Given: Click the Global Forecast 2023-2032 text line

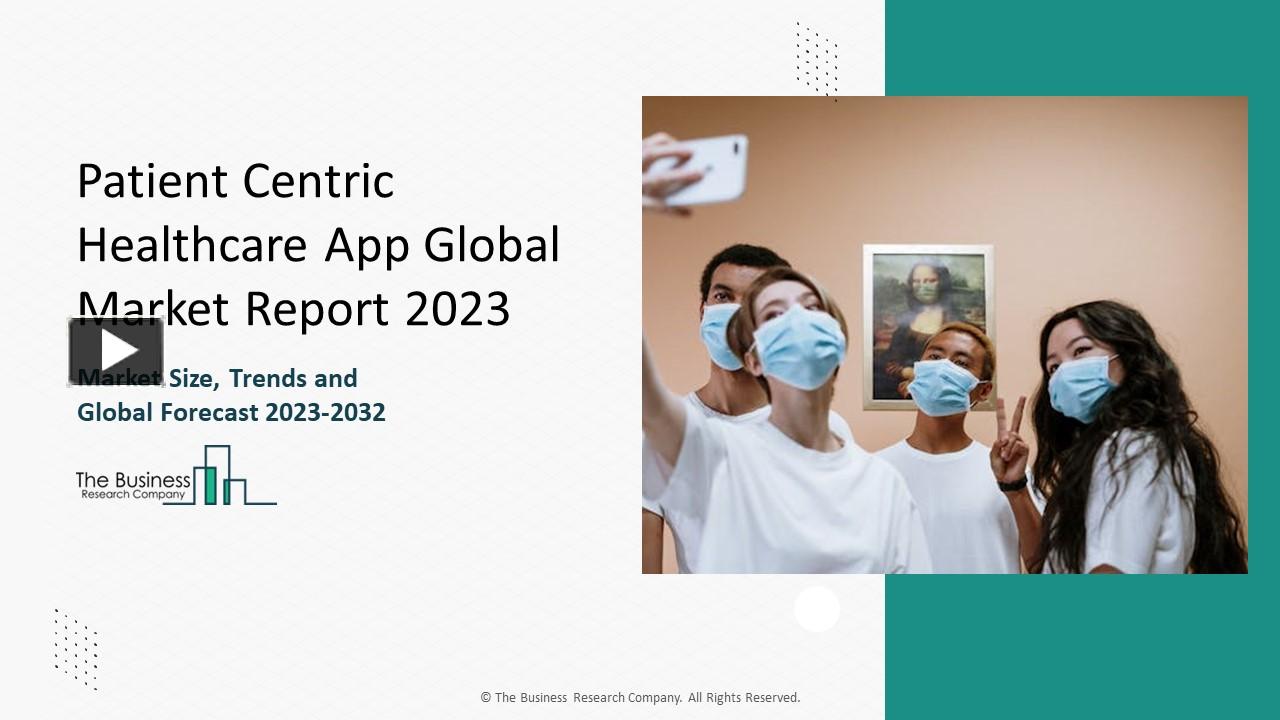Looking at the screenshot, I should [231, 412].
